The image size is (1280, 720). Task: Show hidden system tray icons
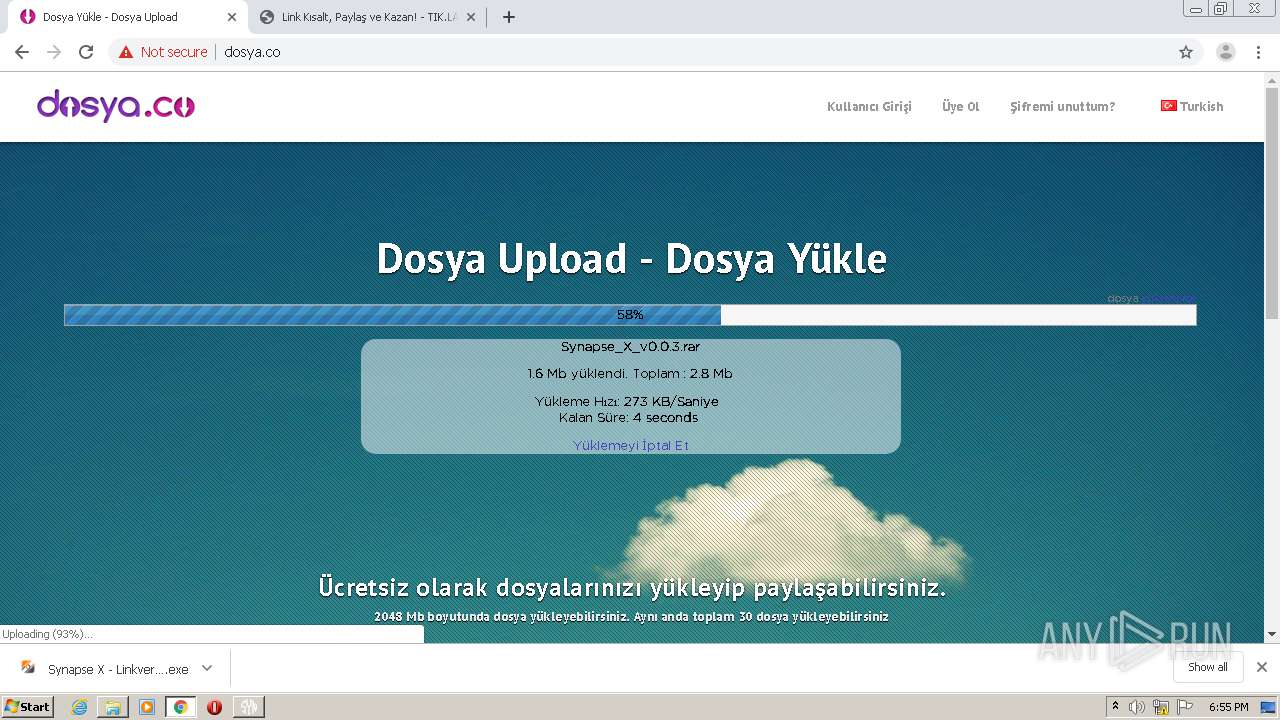[x=1115, y=707]
